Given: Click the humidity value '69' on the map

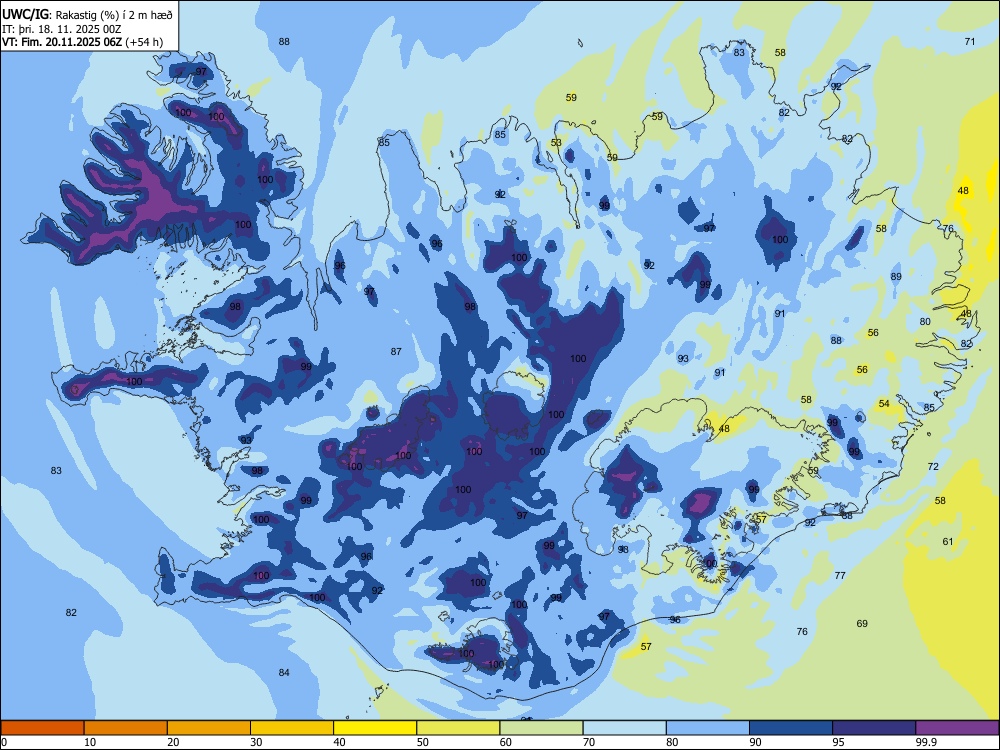Looking at the screenshot, I should [862, 623].
